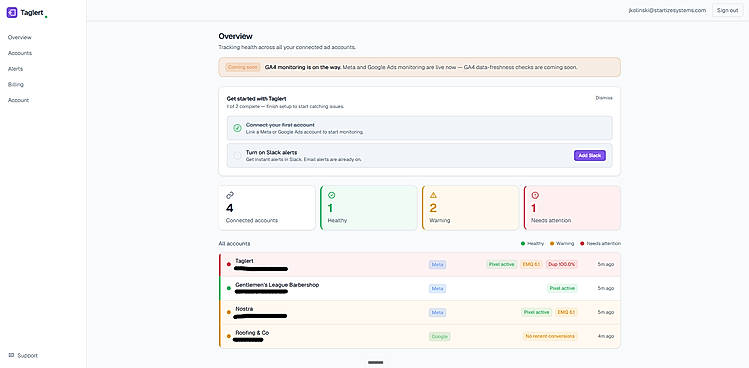Click the empty circle next to Turn on Slack alerts
Screen dimensions: 749x368
tap(237, 155)
